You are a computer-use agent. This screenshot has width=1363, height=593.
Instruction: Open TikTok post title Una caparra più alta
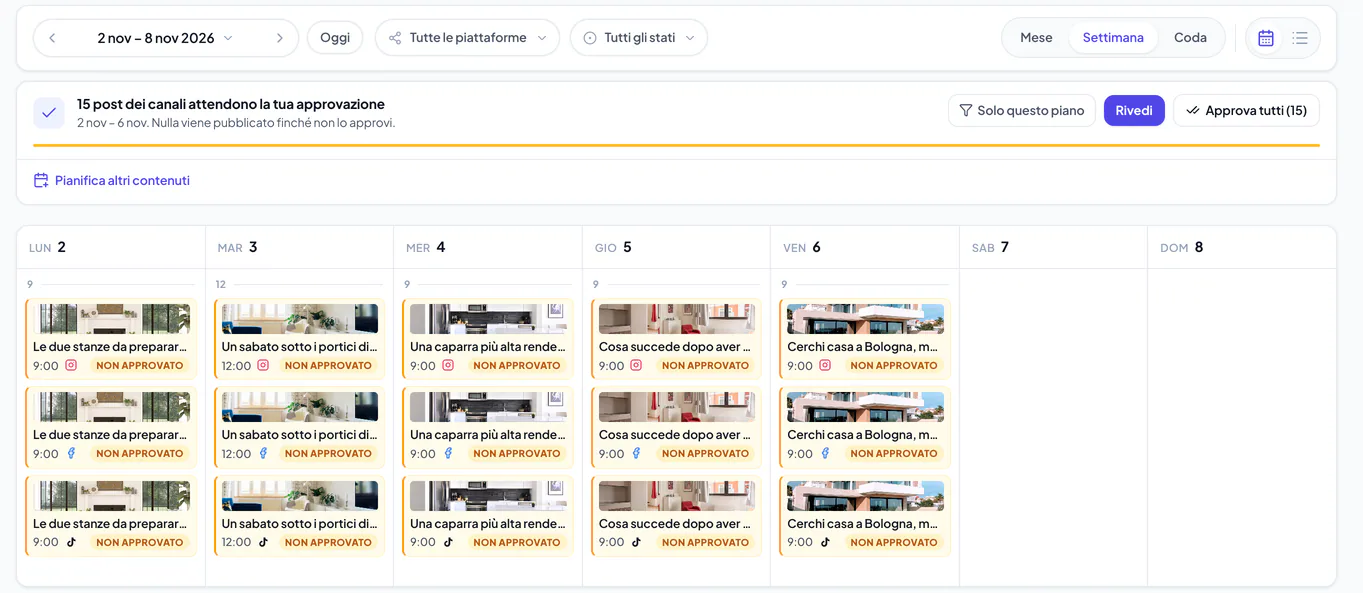pyautogui.click(x=488, y=524)
